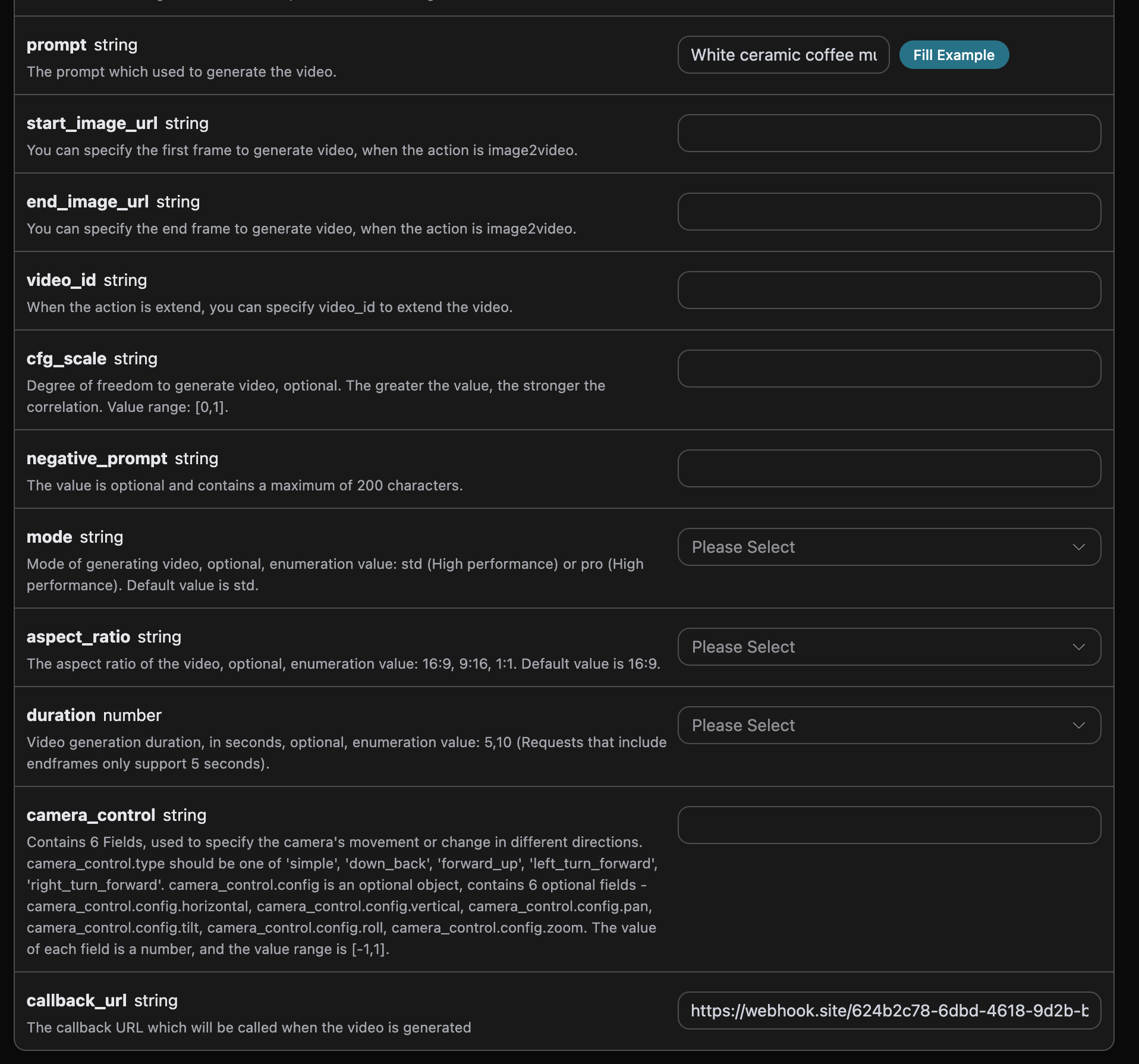Click the bold 'cfg_scale' parameter name
Image resolution: width=1139 pixels, height=1064 pixels.
click(x=67, y=358)
